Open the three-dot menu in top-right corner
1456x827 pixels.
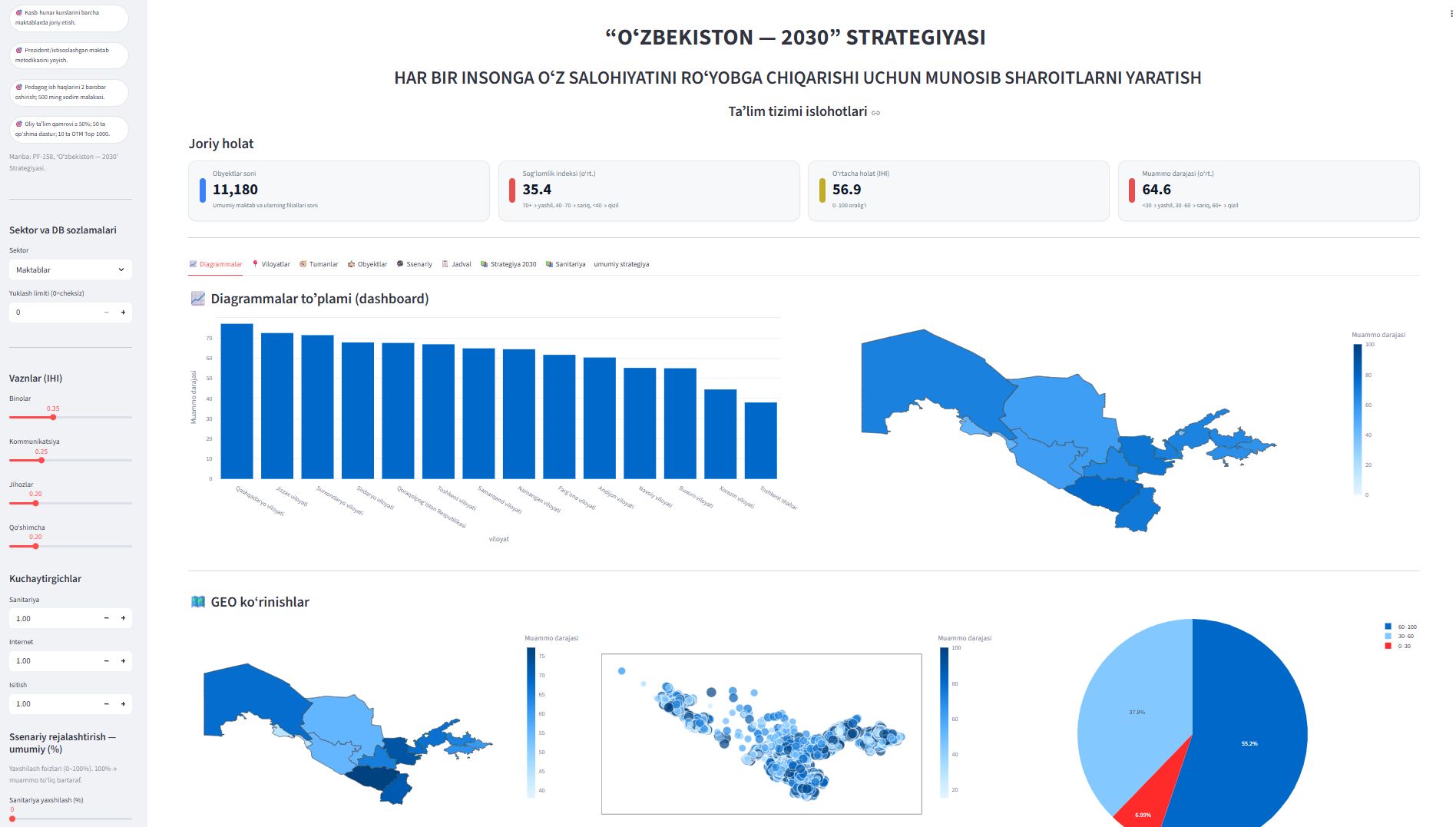click(1451, 13)
